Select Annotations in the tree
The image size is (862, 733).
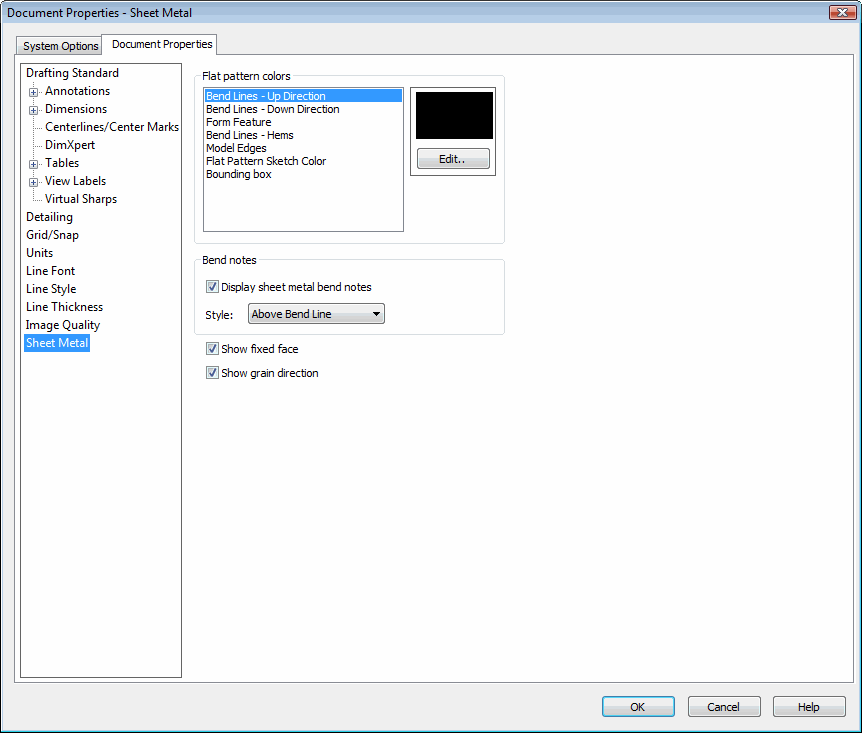click(78, 91)
